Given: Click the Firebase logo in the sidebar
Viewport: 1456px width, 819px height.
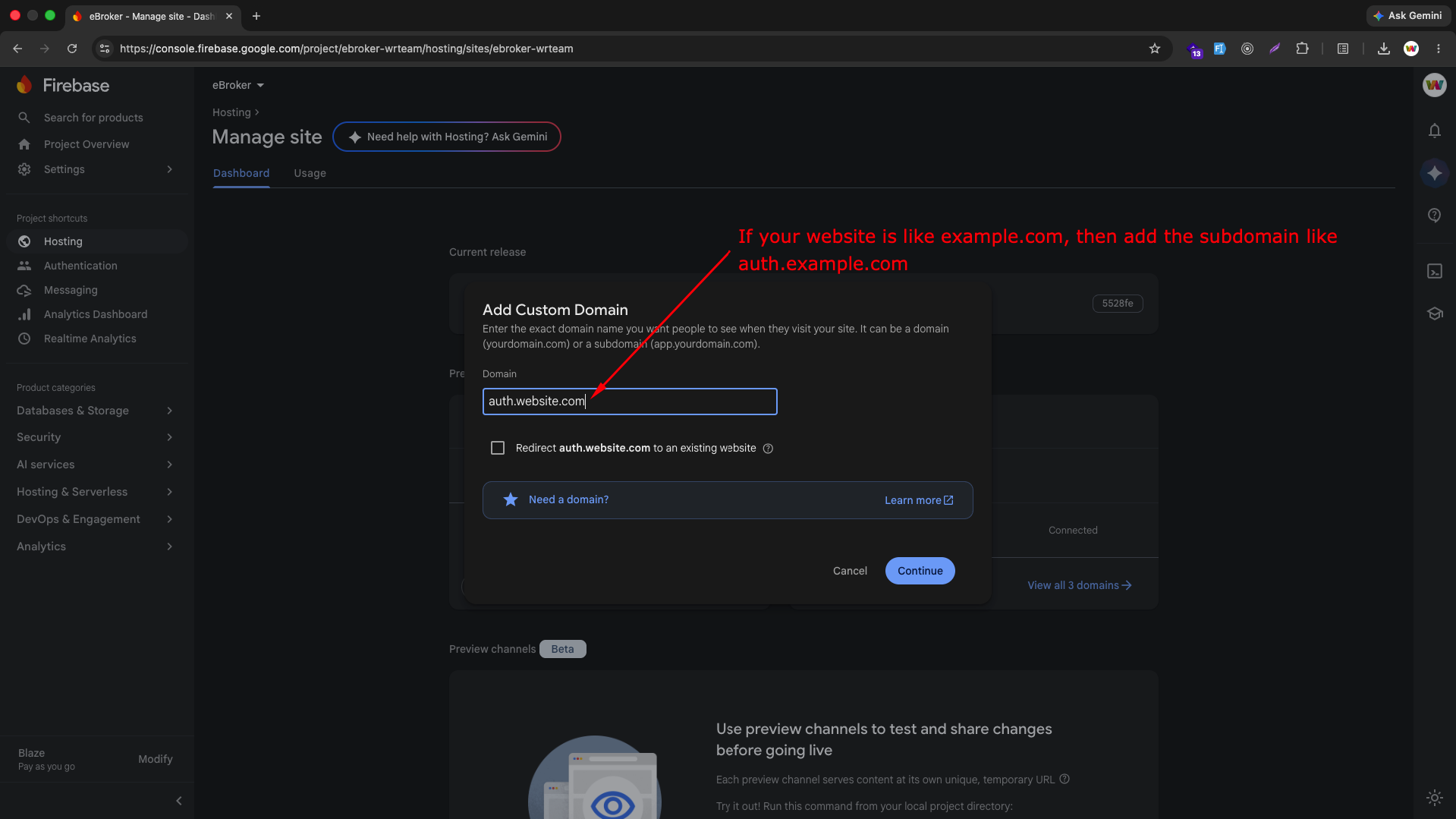Looking at the screenshot, I should point(63,85).
